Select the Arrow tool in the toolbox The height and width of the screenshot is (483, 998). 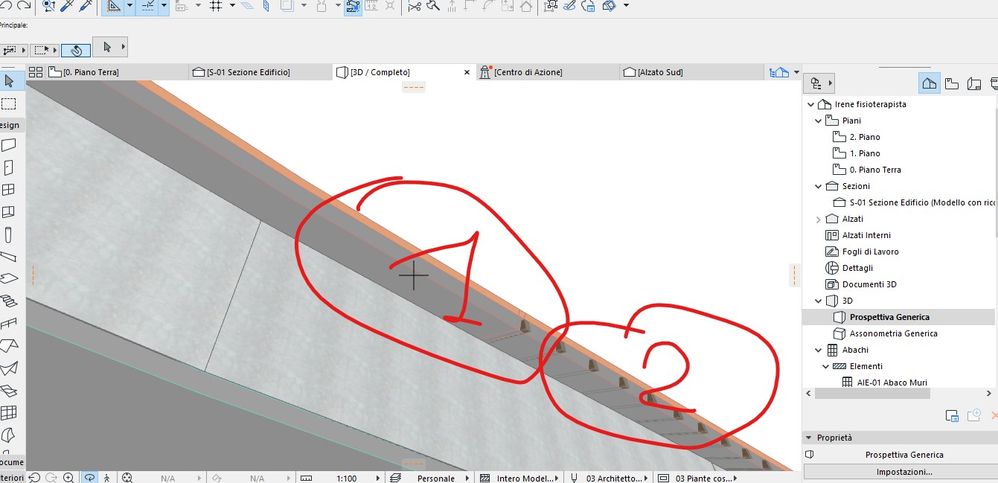click(x=9, y=81)
